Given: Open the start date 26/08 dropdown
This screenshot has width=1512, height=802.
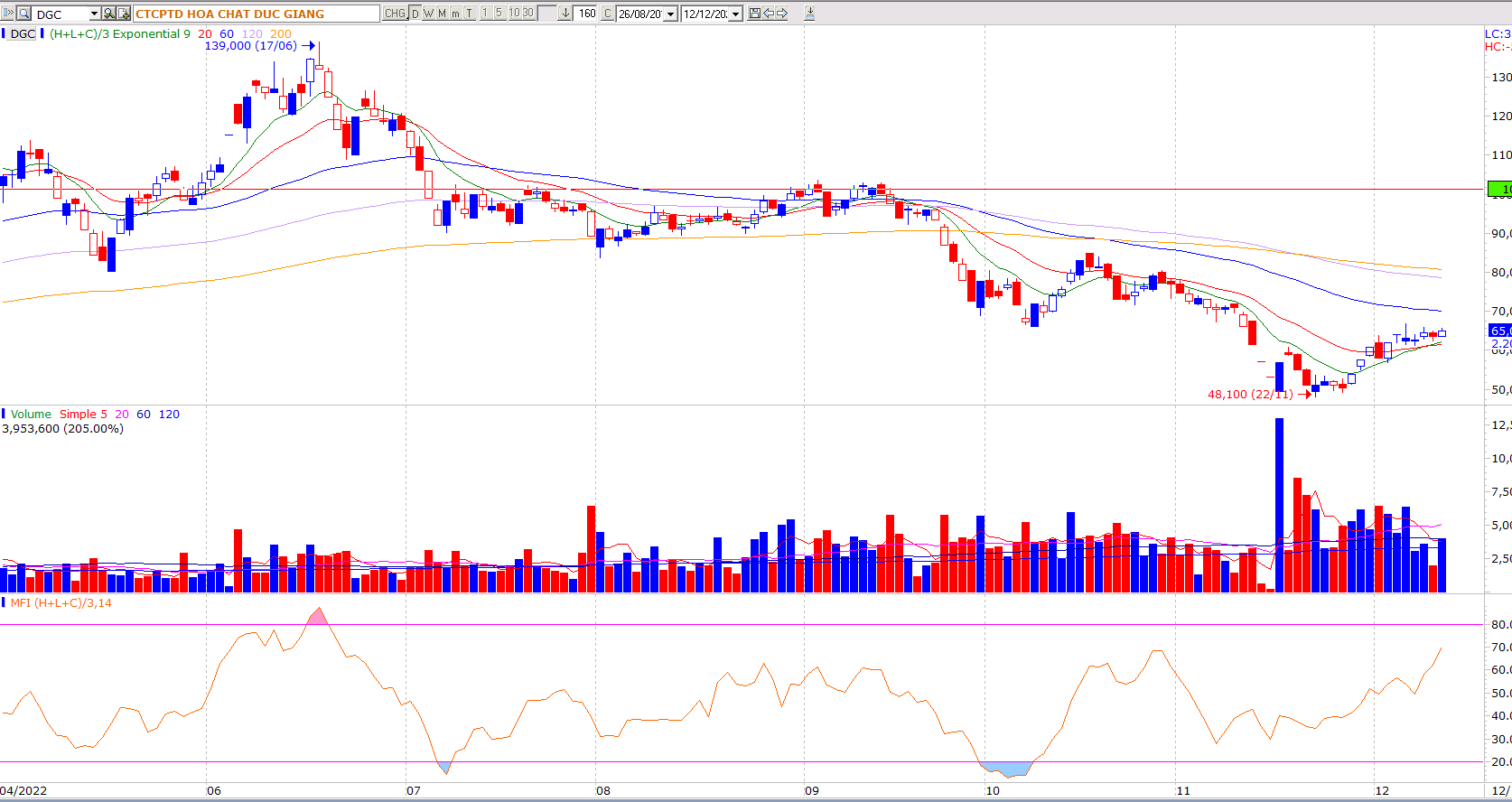Looking at the screenshot, I should point(670,14).
